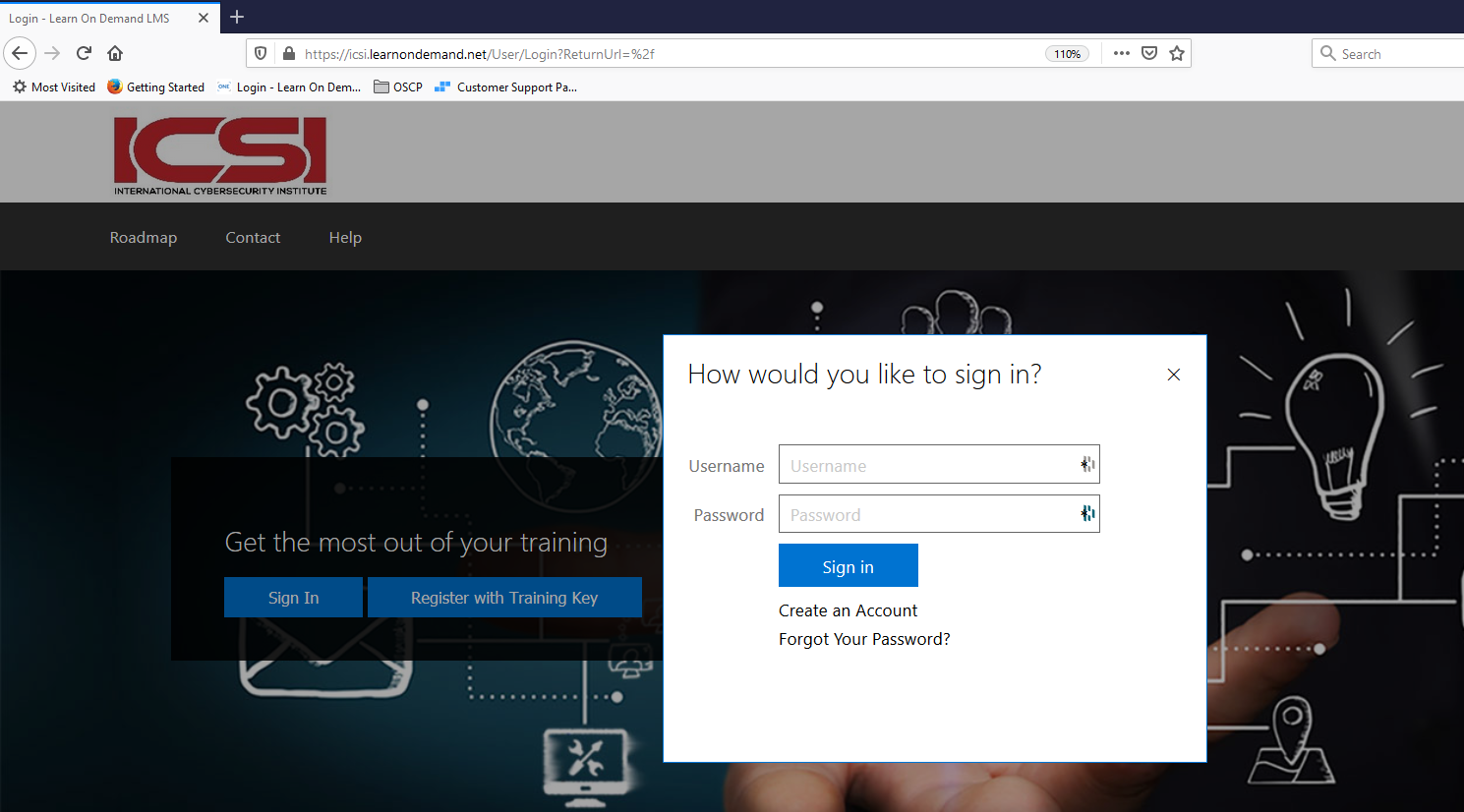Image resolution: width=1464 pixels, height=812 pixels.
Task: Open the Getting Started bookmark
Action: 155,87
